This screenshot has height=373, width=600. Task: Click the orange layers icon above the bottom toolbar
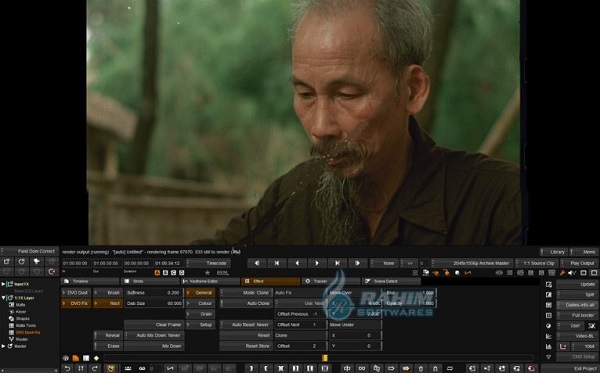pyautogui.click(x=76, y=358)
